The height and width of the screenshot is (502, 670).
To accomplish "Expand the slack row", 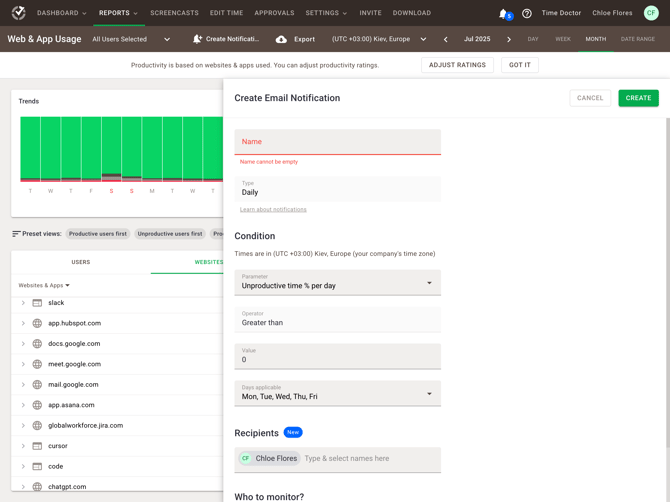I will [x=23, y=303].
